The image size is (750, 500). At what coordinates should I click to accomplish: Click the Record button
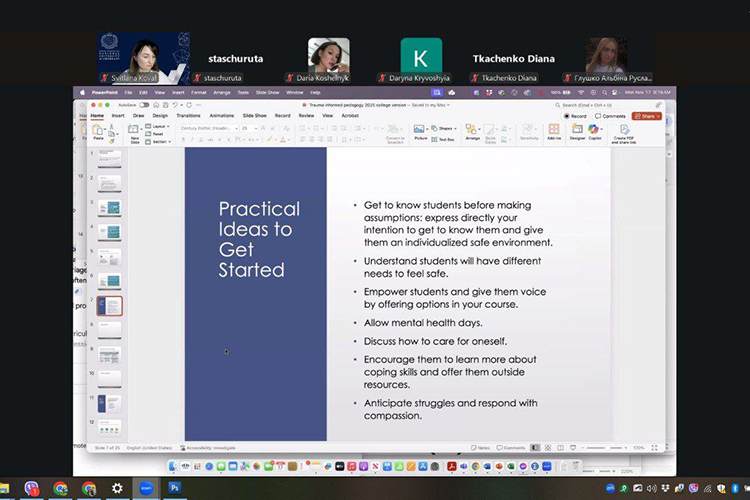coord(576,116)
